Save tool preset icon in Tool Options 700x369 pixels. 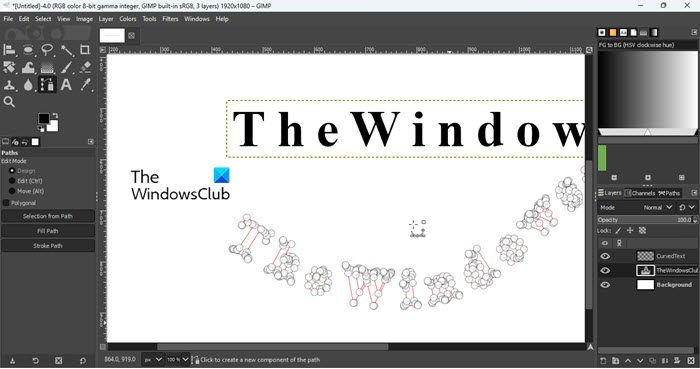pos(12,360)
